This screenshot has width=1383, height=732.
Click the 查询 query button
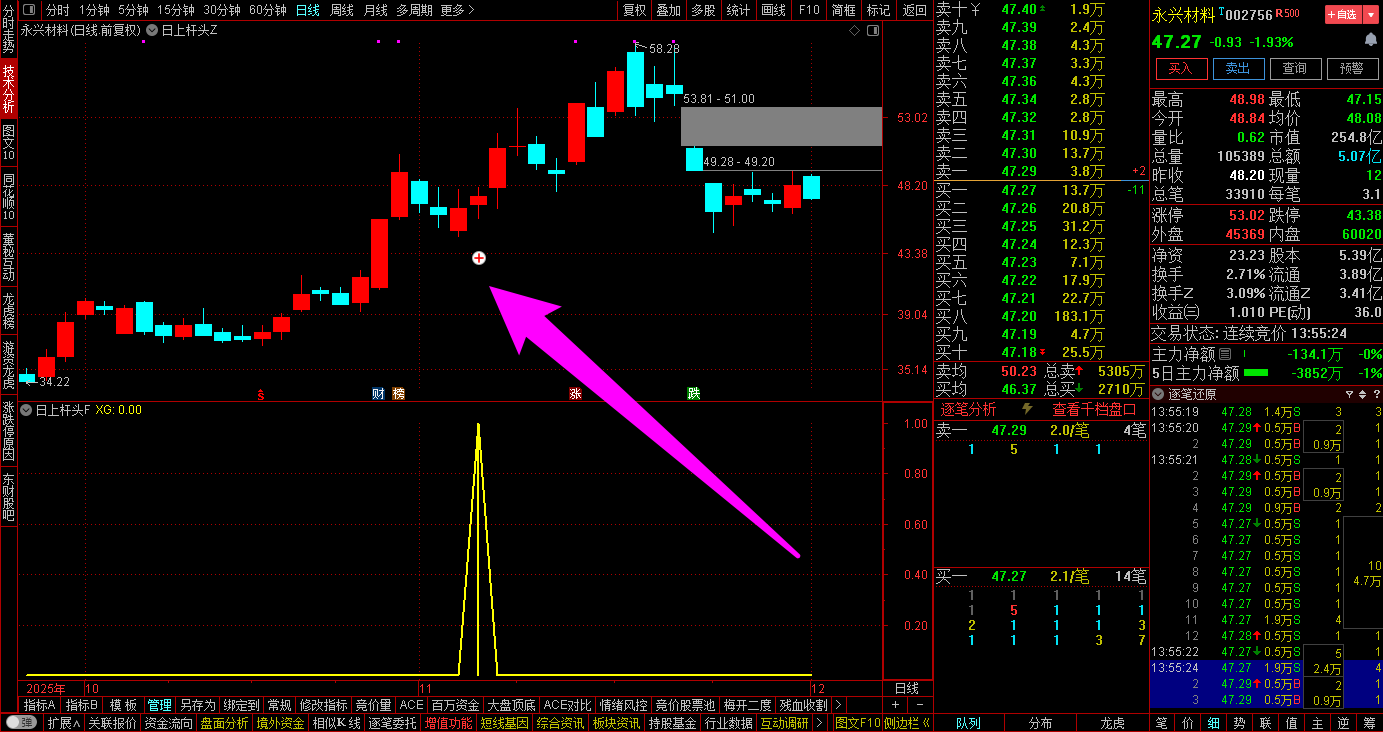coord(1295,69)
